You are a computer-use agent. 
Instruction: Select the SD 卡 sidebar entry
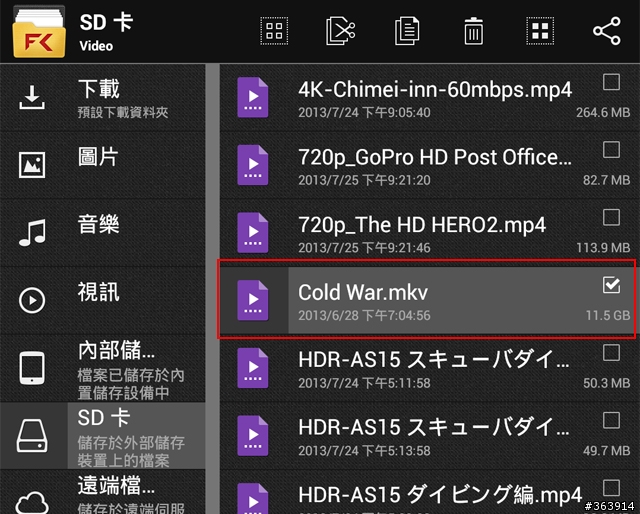click(102, 436)
